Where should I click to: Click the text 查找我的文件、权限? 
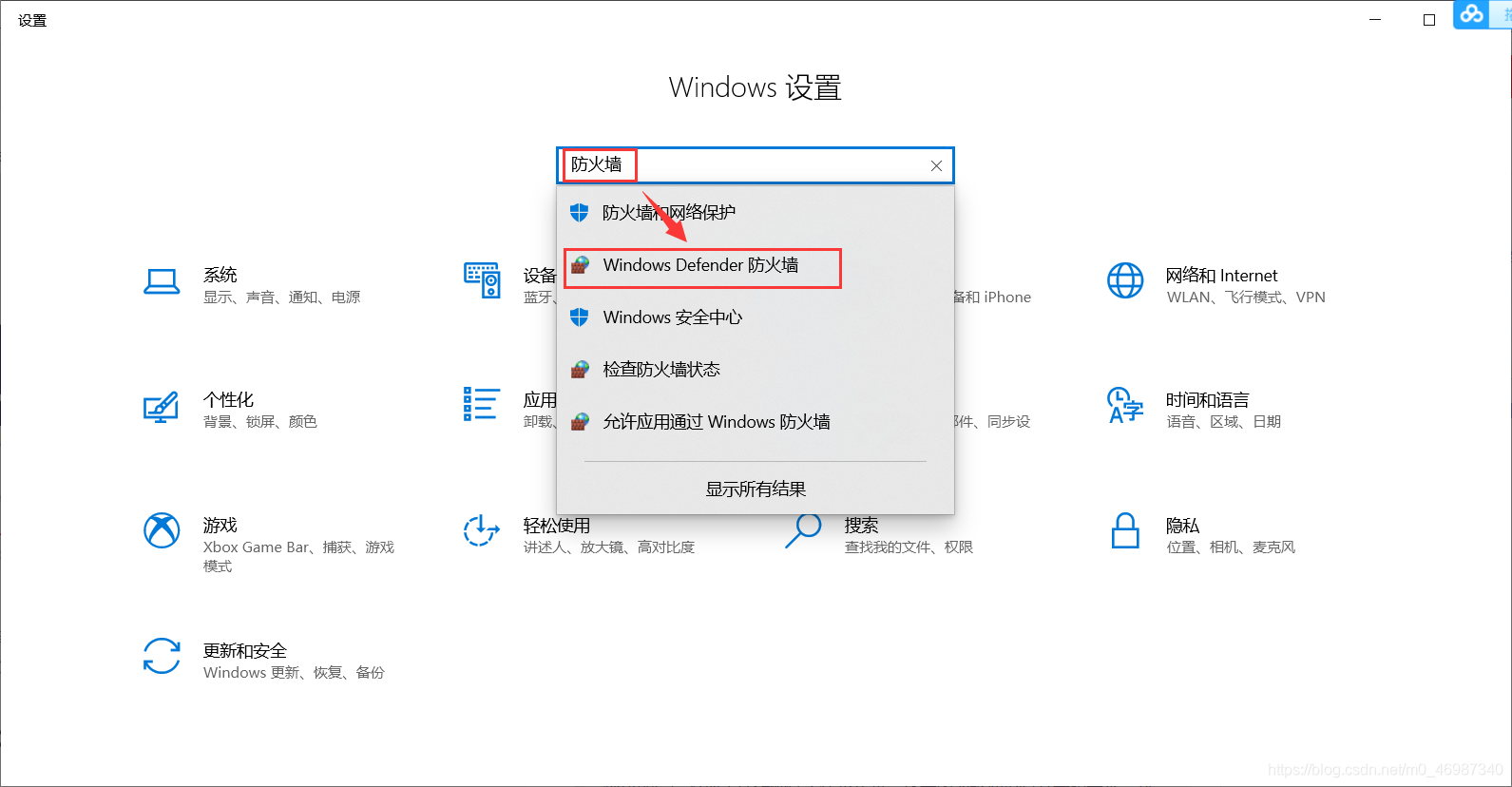point(909,547)
